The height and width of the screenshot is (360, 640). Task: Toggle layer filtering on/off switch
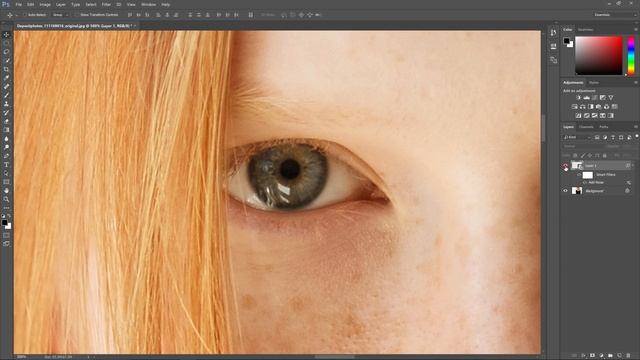pos(636,137)
